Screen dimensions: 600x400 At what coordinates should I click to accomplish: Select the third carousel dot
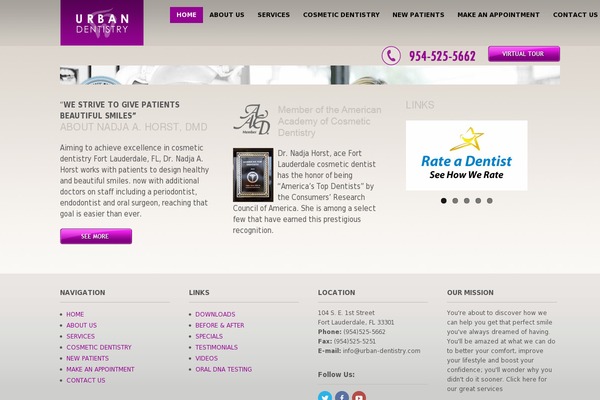click(466, 201)
